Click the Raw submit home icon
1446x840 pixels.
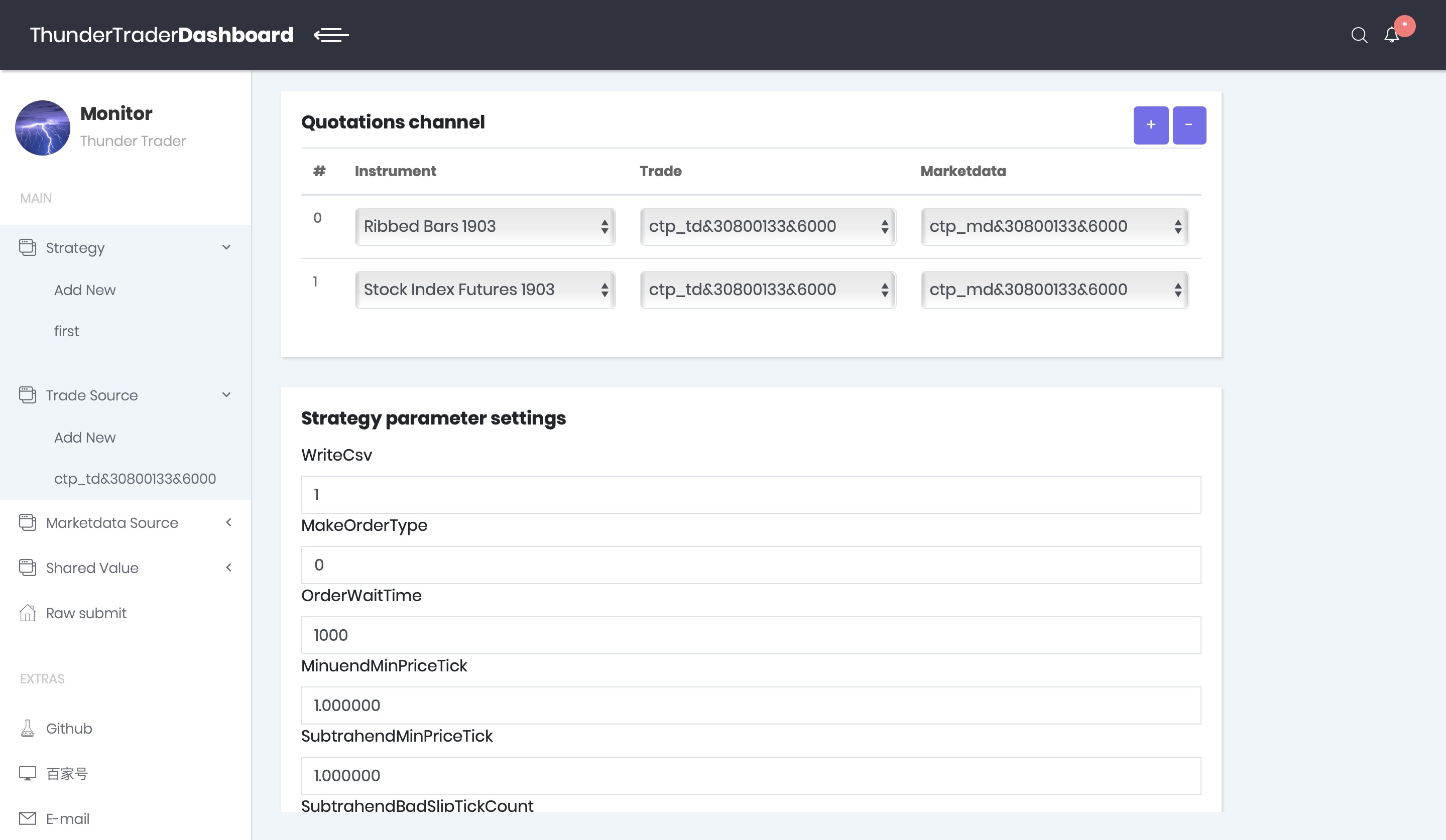[x=27, y=613]
